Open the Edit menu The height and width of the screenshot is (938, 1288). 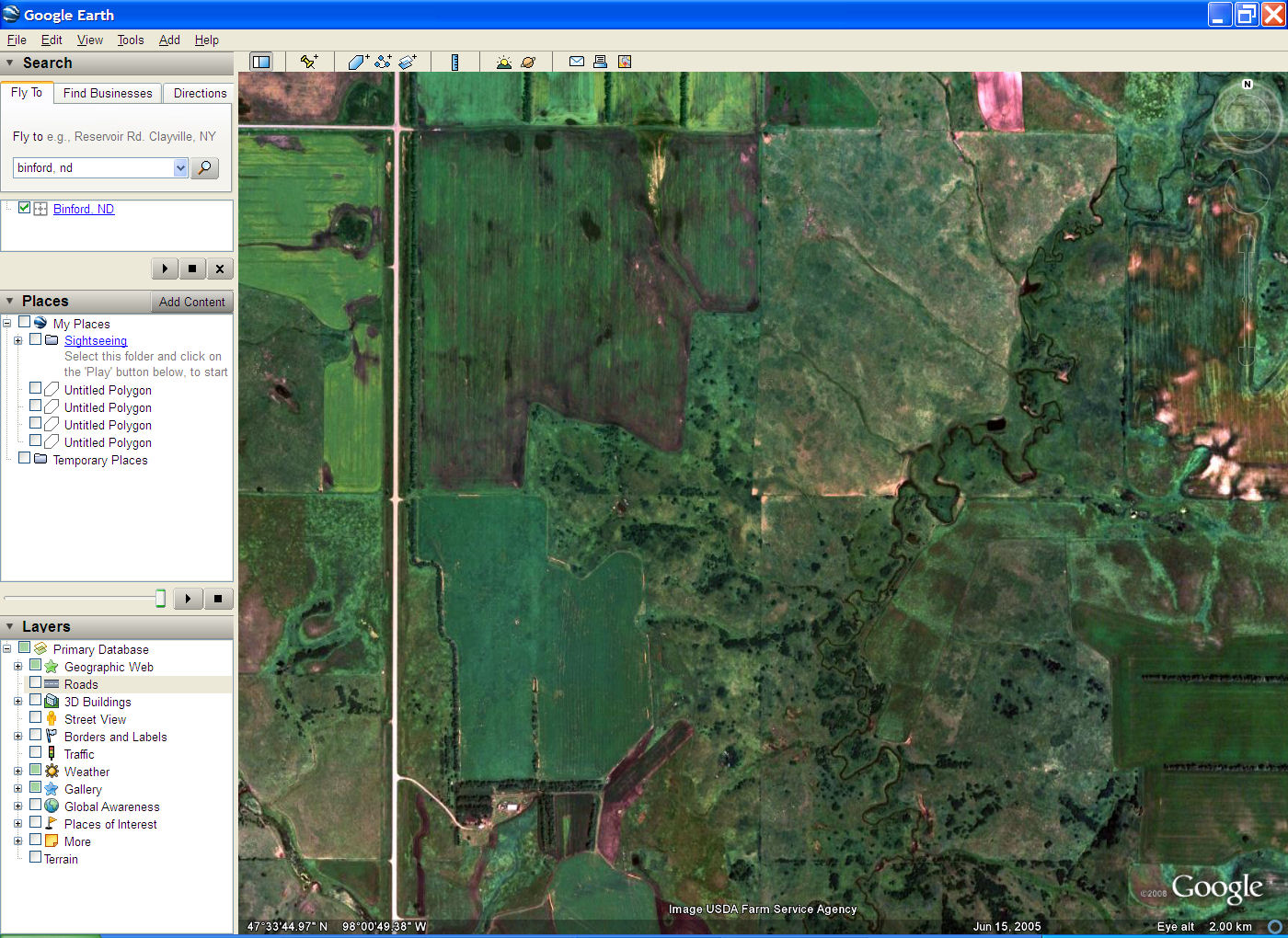[x=52, y=40]
